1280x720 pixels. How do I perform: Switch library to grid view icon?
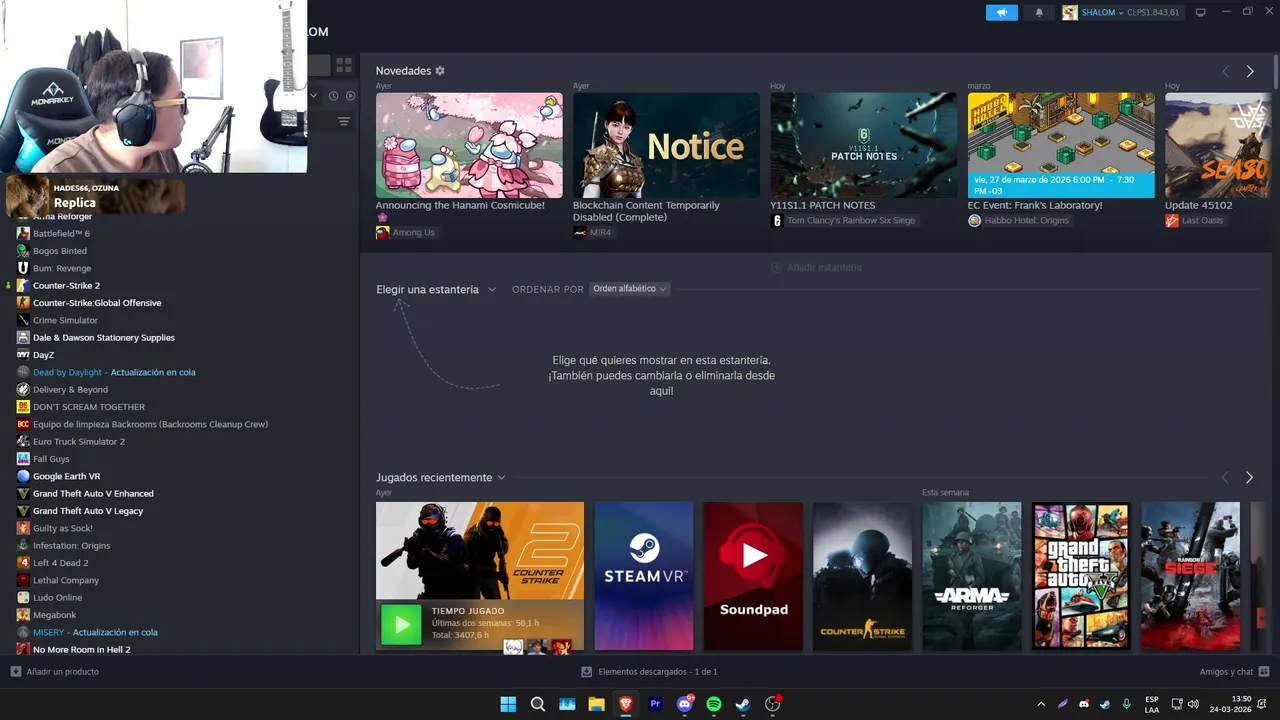click(x=344, y=65)
